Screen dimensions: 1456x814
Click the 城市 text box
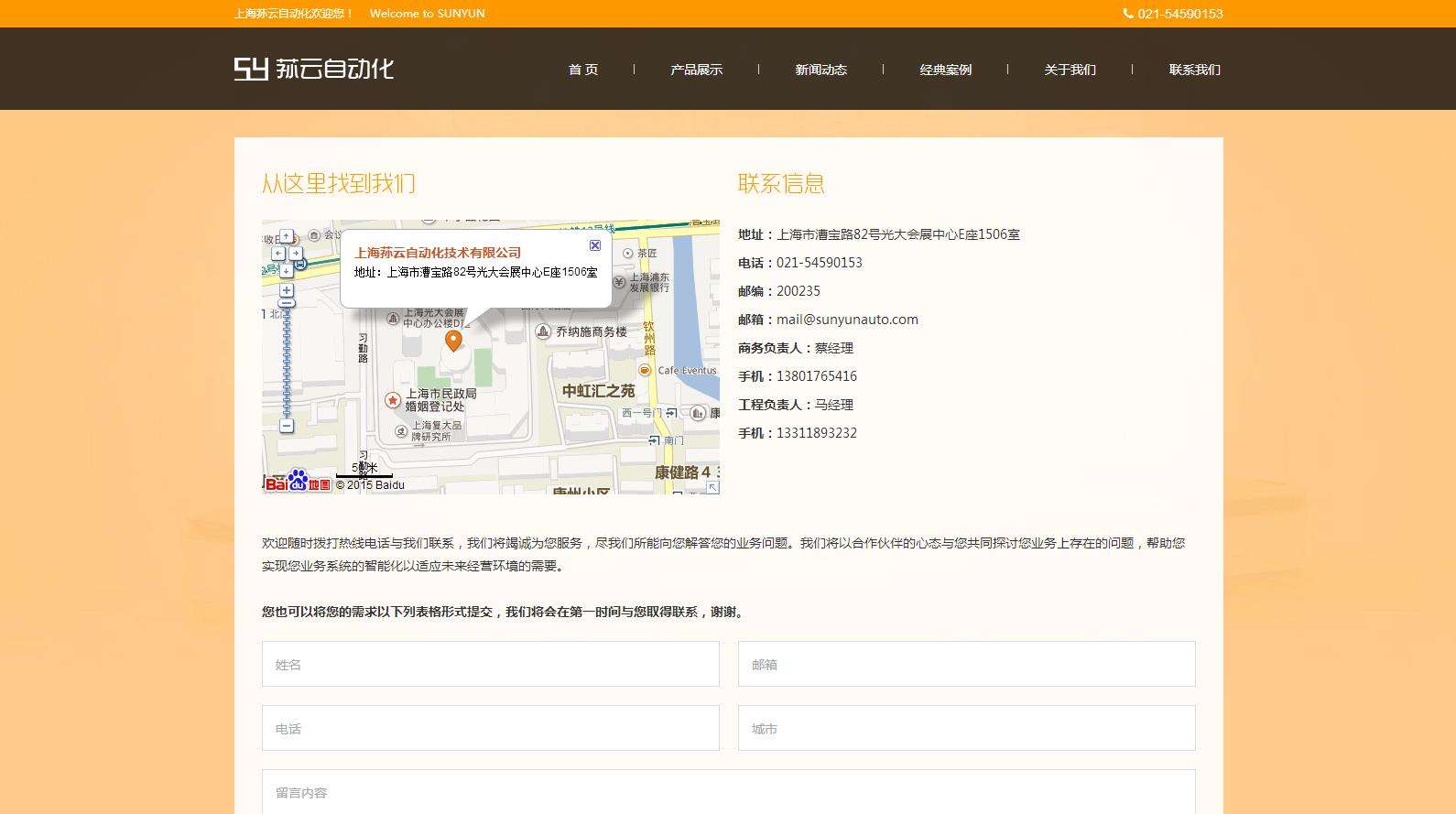[966, 728]
